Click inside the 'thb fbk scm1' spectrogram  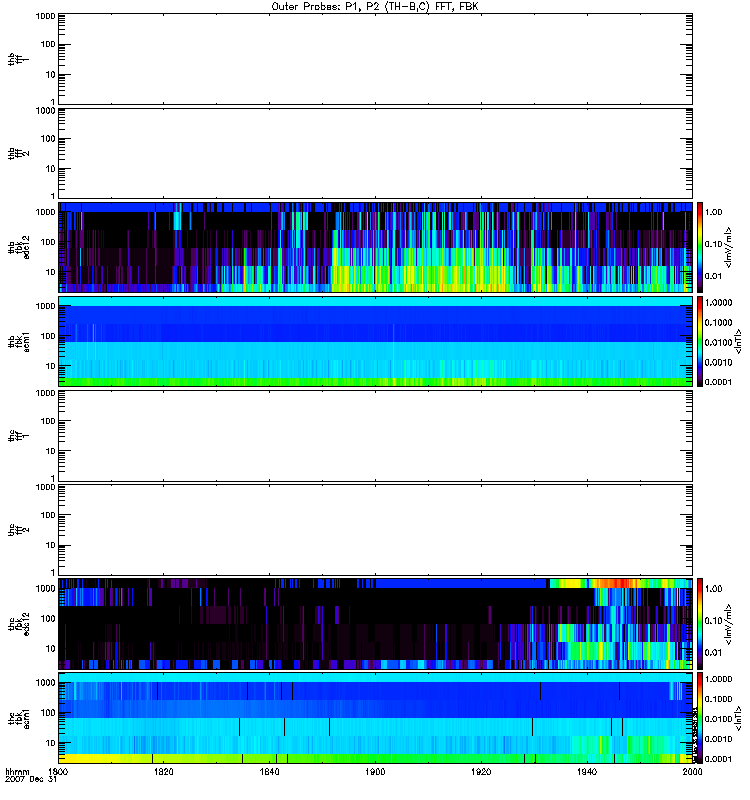(376, 341)
